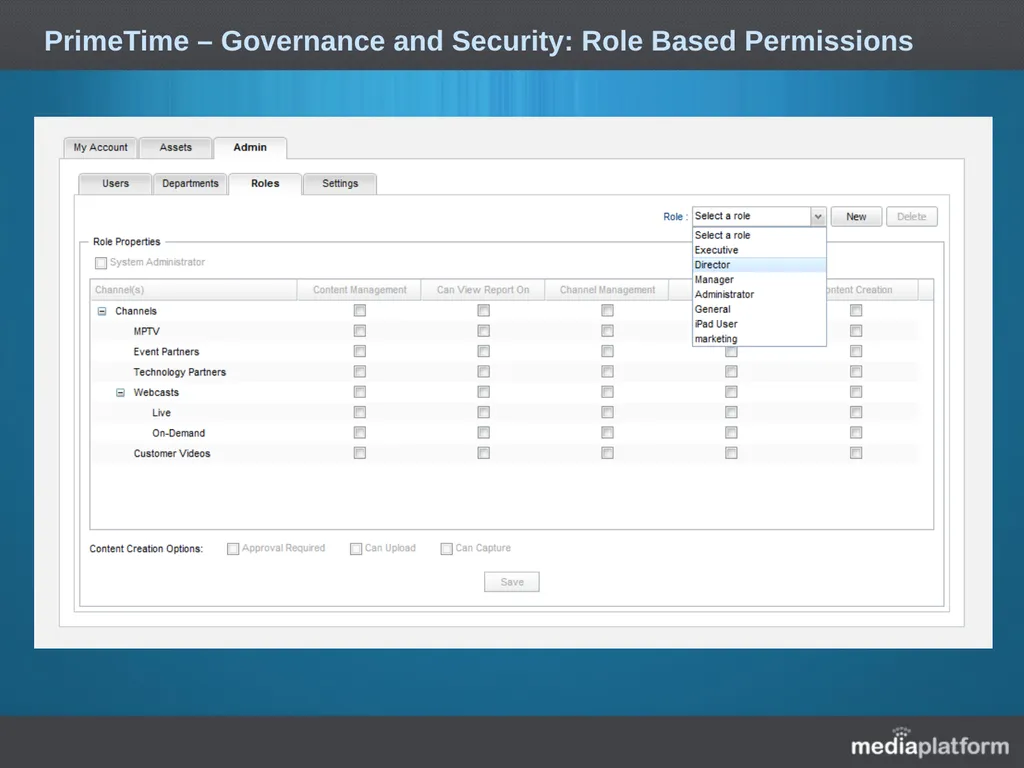1024x768 pixels.
Task: Pick Director in role dropdown
Action: 759,264
